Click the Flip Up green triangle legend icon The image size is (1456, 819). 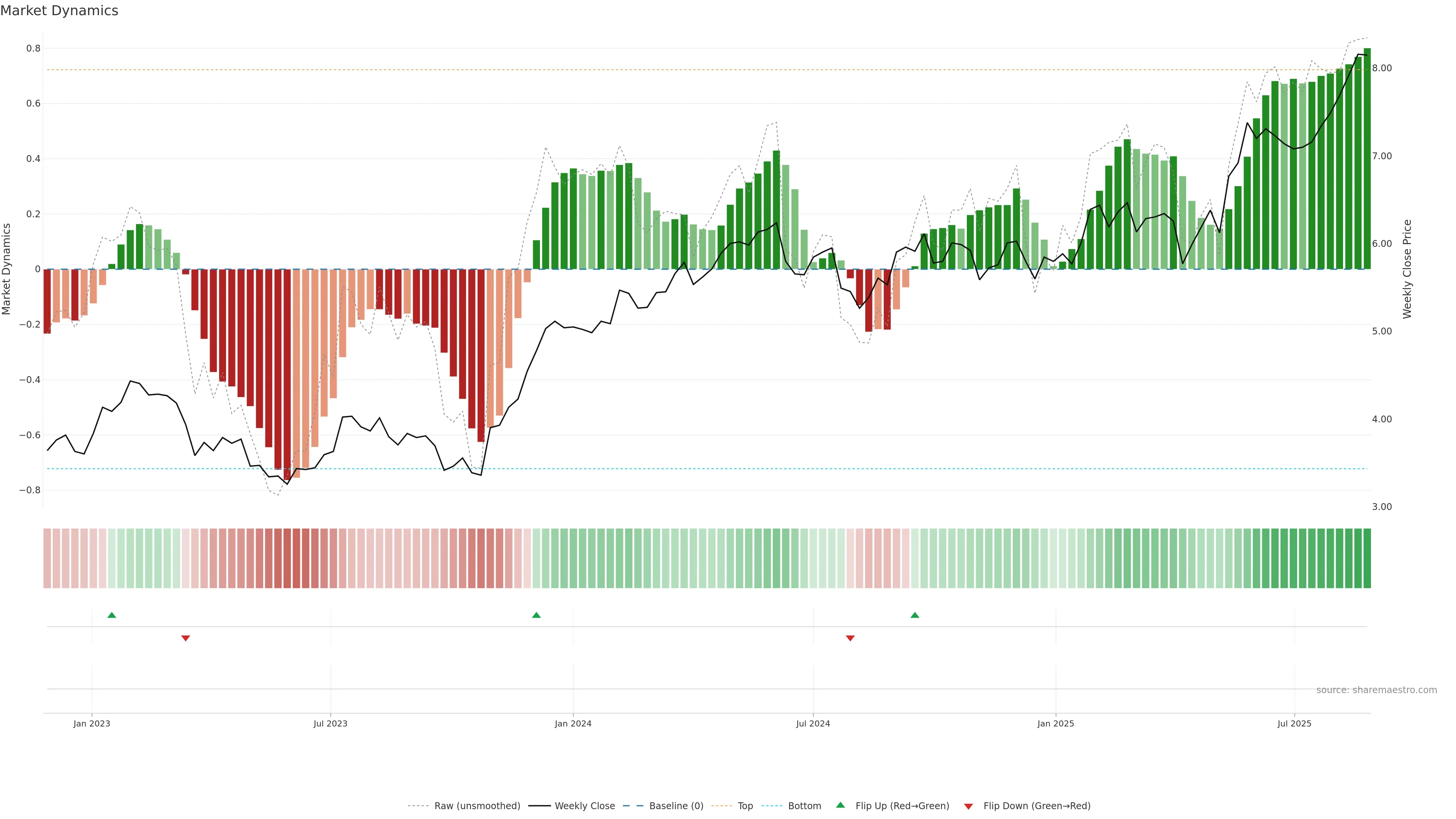[x=841, y=805]
